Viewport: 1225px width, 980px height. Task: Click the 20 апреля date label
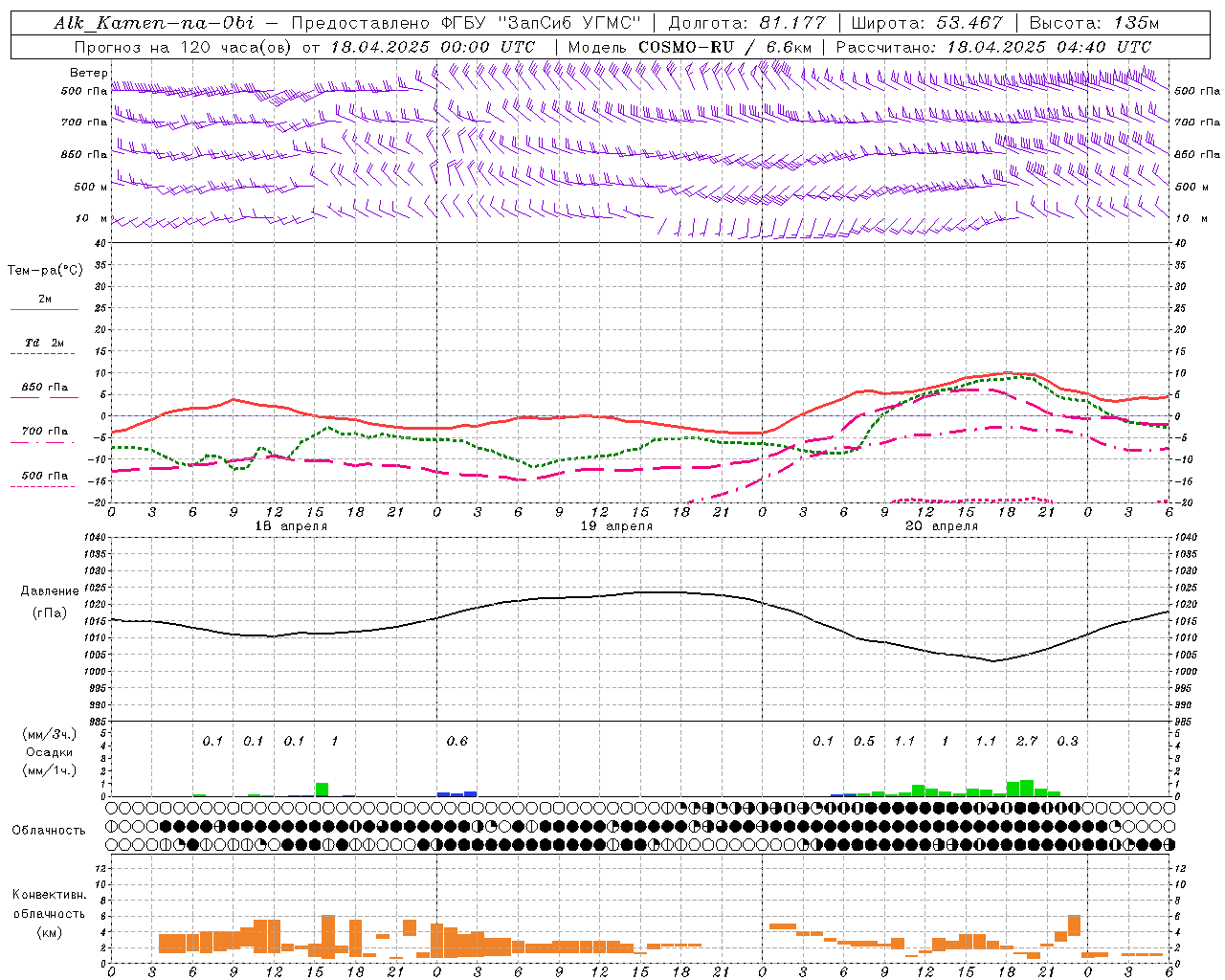[x=943, y=526]
